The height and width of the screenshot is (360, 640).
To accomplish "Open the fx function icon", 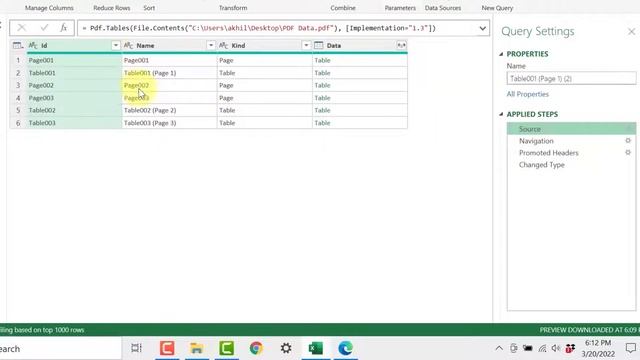I will tap(63, 28).
